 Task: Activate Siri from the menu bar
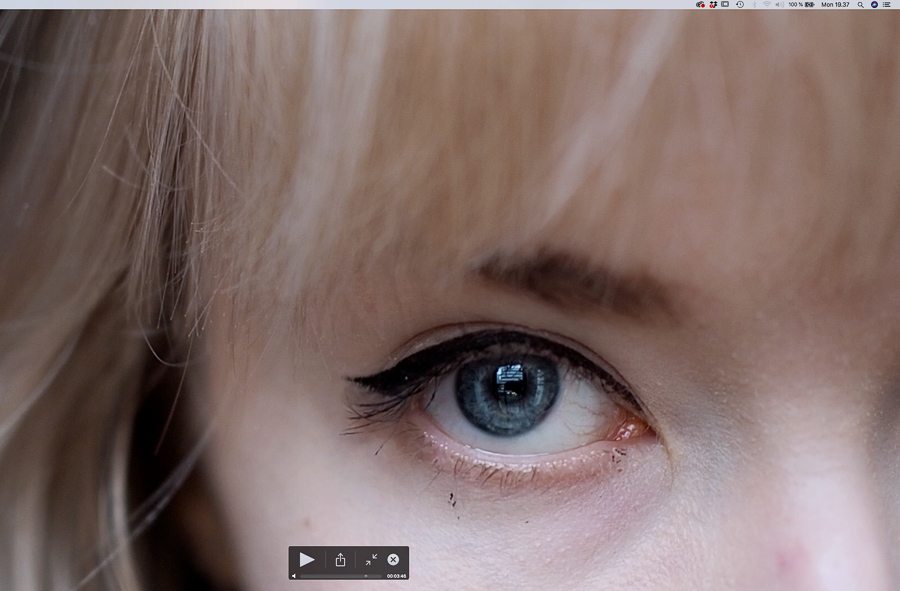point(874,5)
